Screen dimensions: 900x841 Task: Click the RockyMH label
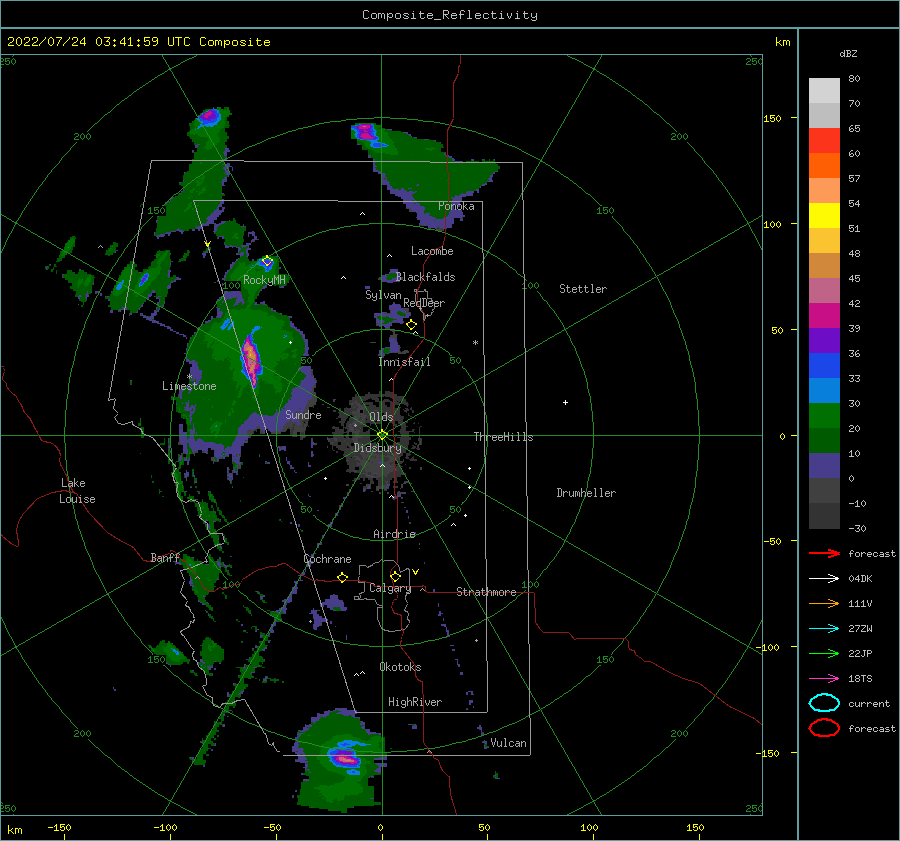[264, 280]
